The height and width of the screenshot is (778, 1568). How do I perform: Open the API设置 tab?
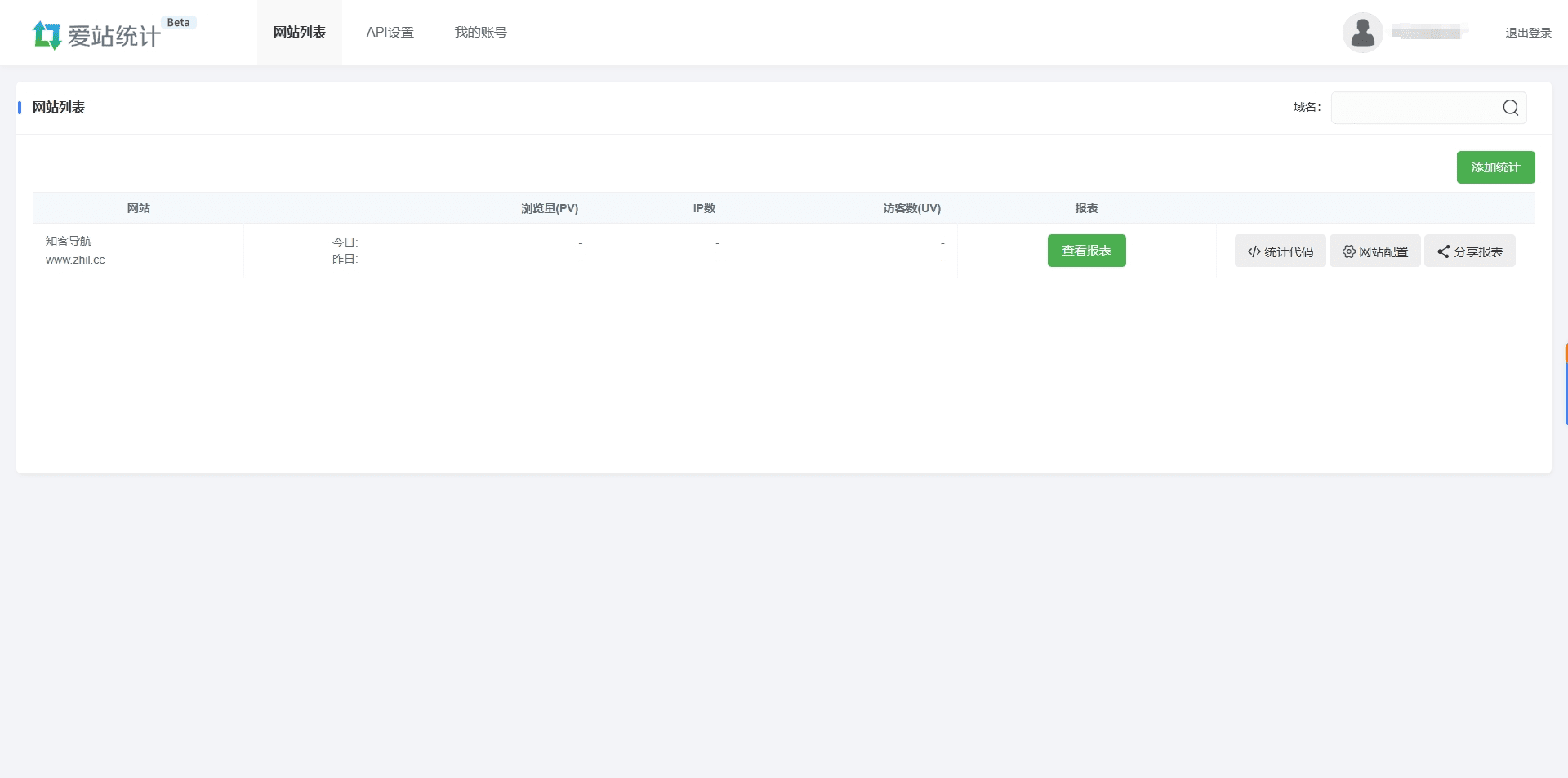point(390,33)
